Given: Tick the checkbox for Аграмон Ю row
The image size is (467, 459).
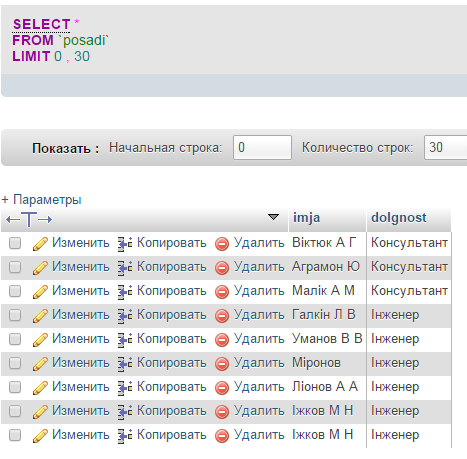Looking at the screenshot, I should pos(15,267).
